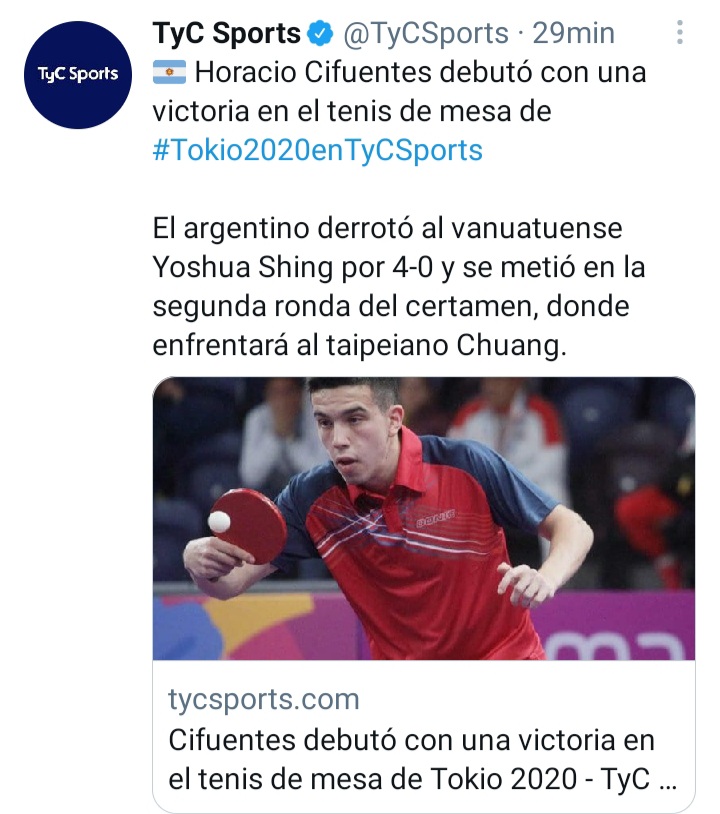This screenshot has height=814, width=720.
Task: Open the table tennis player preview image
Action: (424, 518)
